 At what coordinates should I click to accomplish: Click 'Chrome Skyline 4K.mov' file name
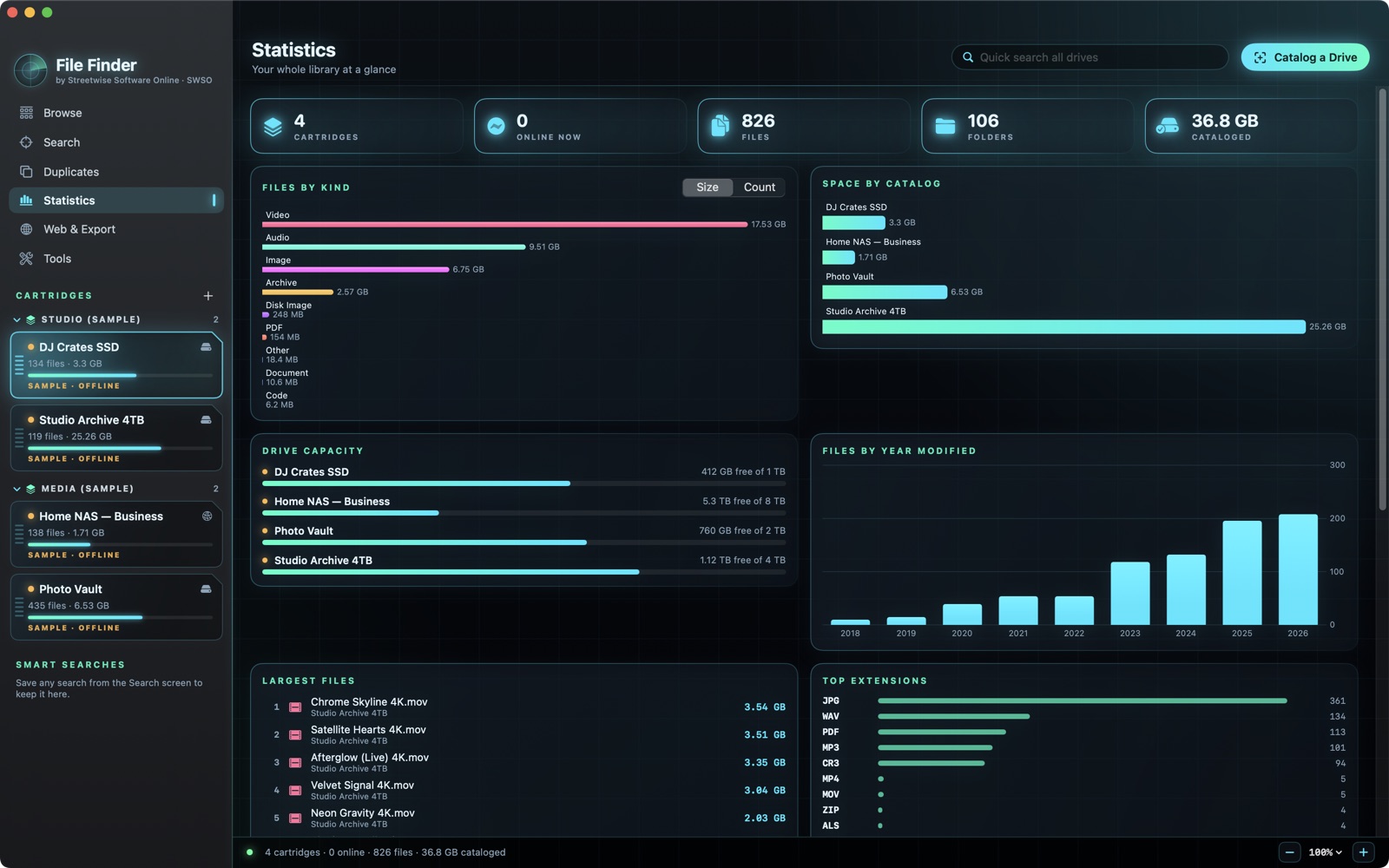(x=369, y=701)
